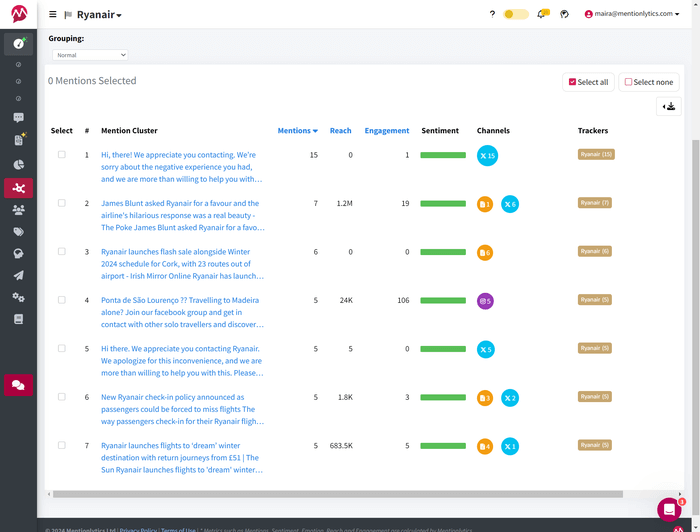
Task: Sort by the Engagement column header
Action: [x=387, y=130]
